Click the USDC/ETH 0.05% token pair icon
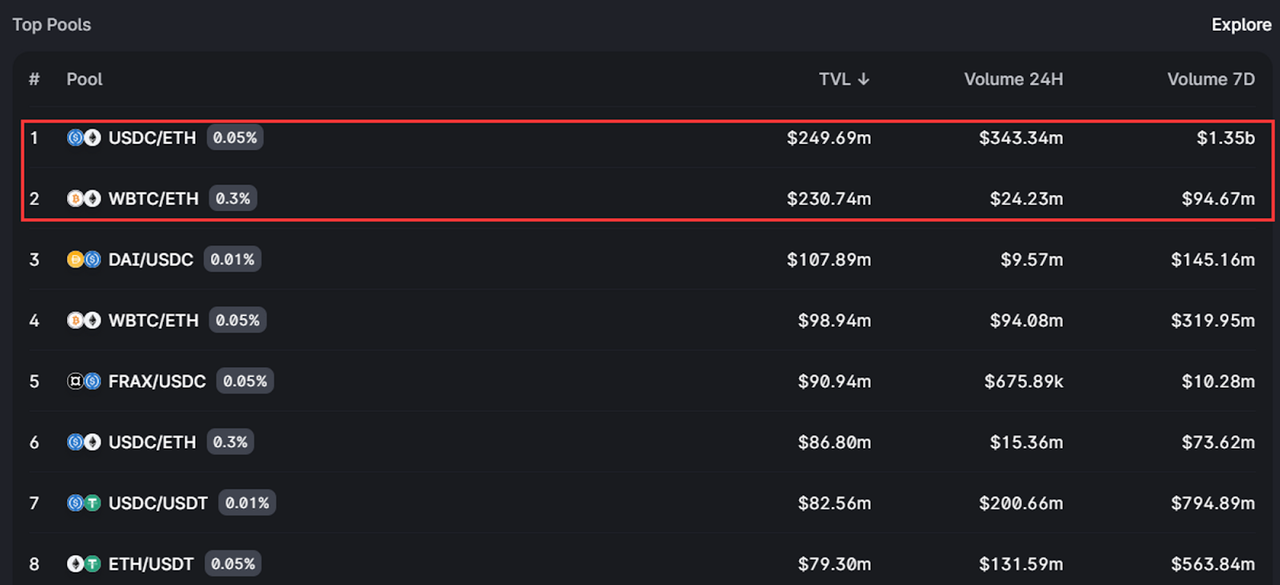 (x=84, y=138)
